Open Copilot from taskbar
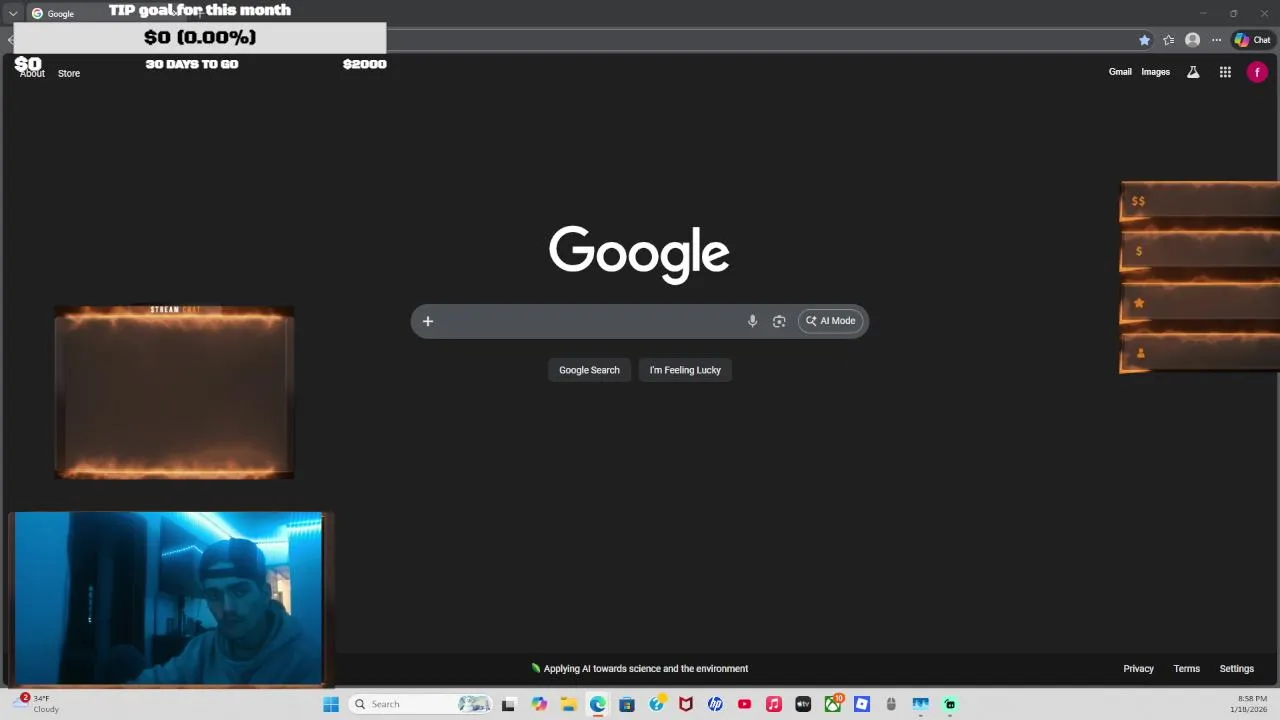The width and height of the screenshot is (1280, 720). [x=539, y=704]
